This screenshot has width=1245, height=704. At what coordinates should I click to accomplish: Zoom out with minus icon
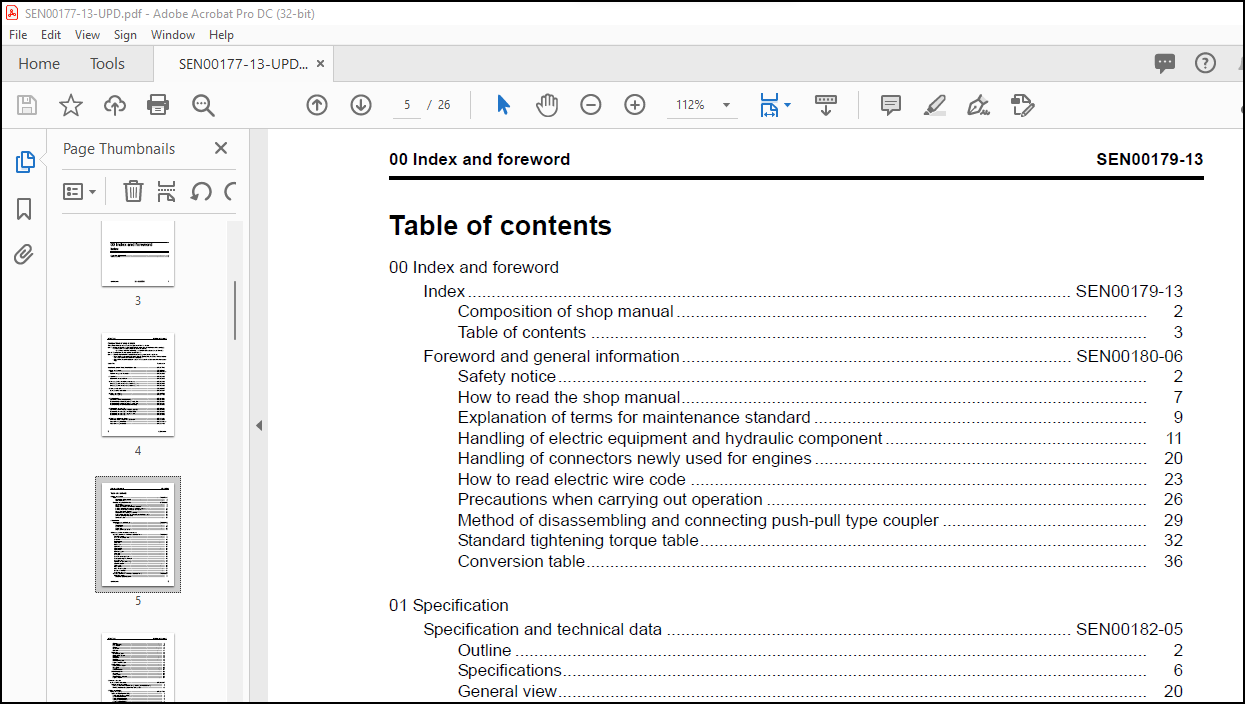(591, 105)
